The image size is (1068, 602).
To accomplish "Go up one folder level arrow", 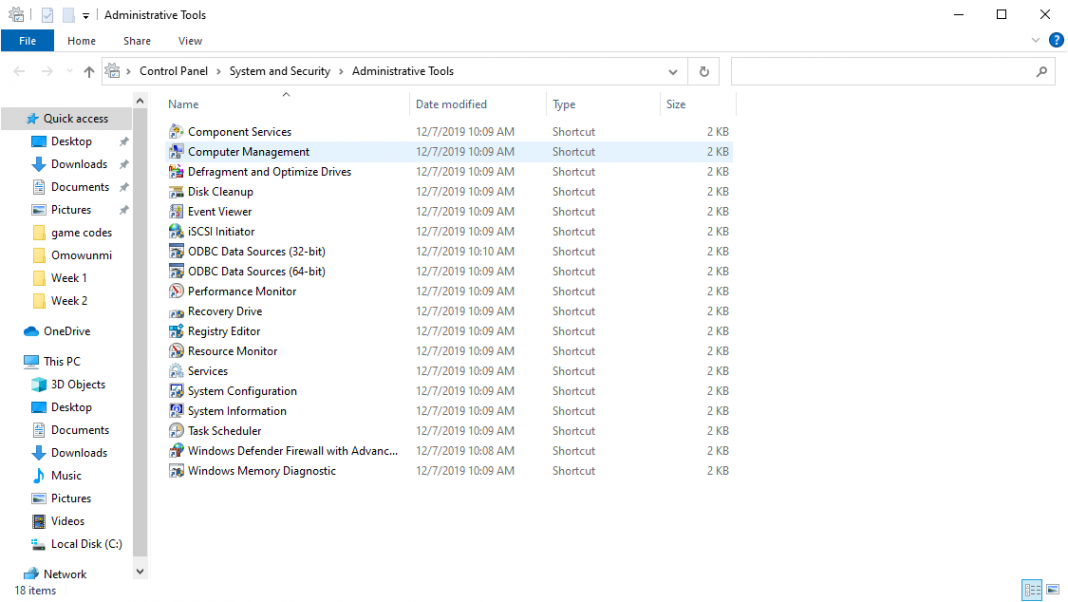I will coord(89,72).
